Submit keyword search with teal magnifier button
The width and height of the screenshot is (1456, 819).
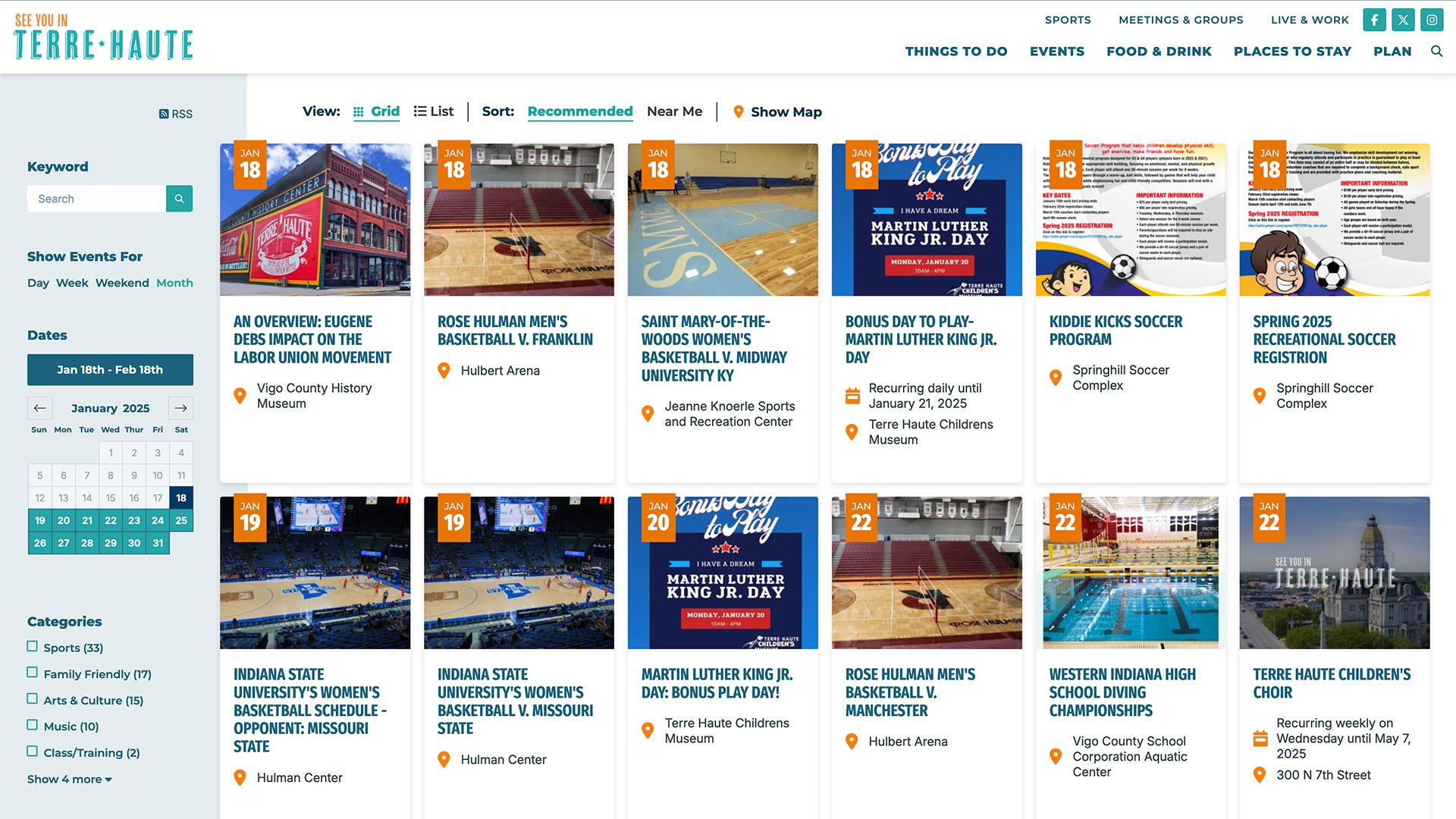pos(179,199)
